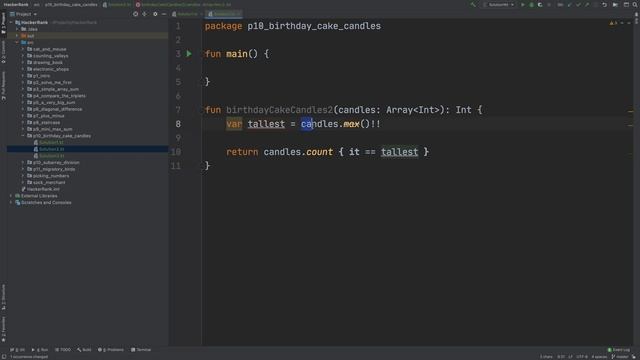
Task: Open the Build tool window
Action: click(x=84, y=350)
